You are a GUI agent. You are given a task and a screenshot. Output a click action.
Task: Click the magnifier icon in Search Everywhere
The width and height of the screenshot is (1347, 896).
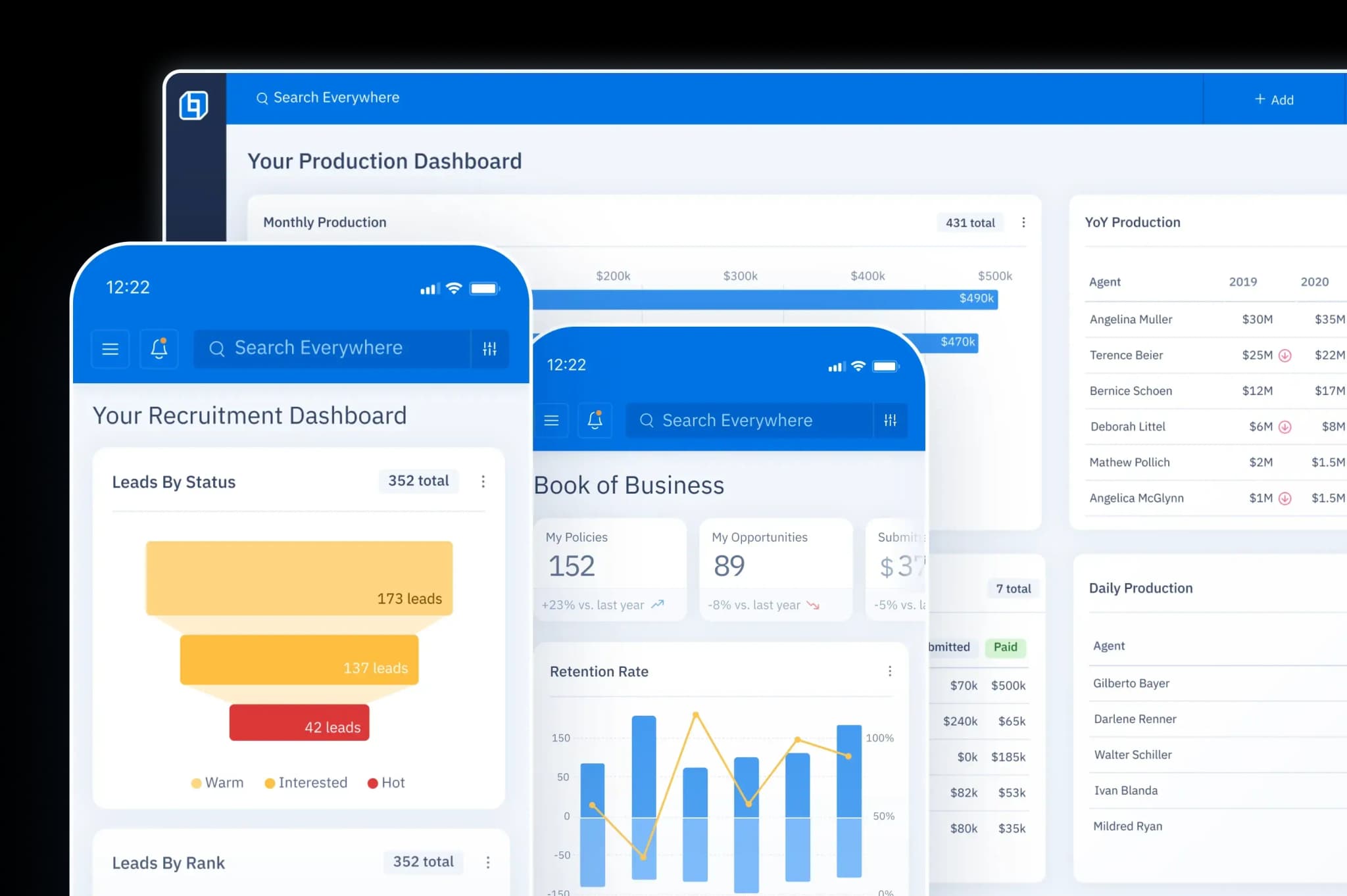tap(216, 348)
